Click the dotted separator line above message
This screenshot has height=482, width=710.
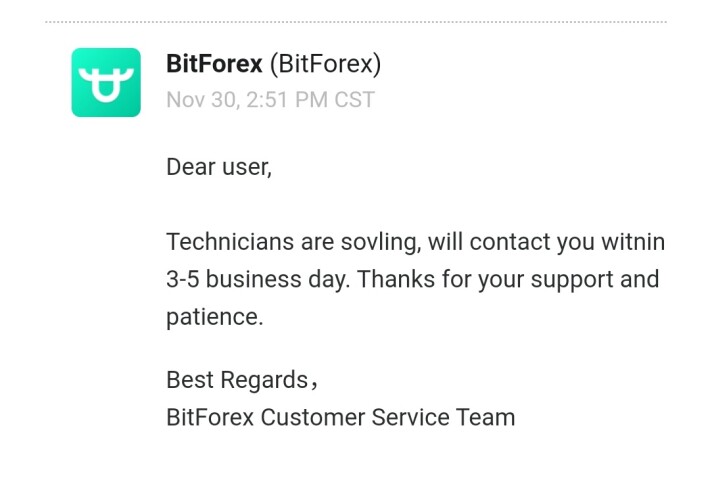(x=355, y=21)
